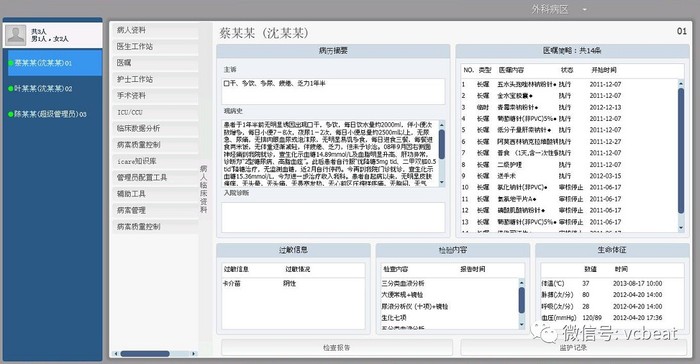Click the 监护记录 button
The image size is (700, 364).
573,347
